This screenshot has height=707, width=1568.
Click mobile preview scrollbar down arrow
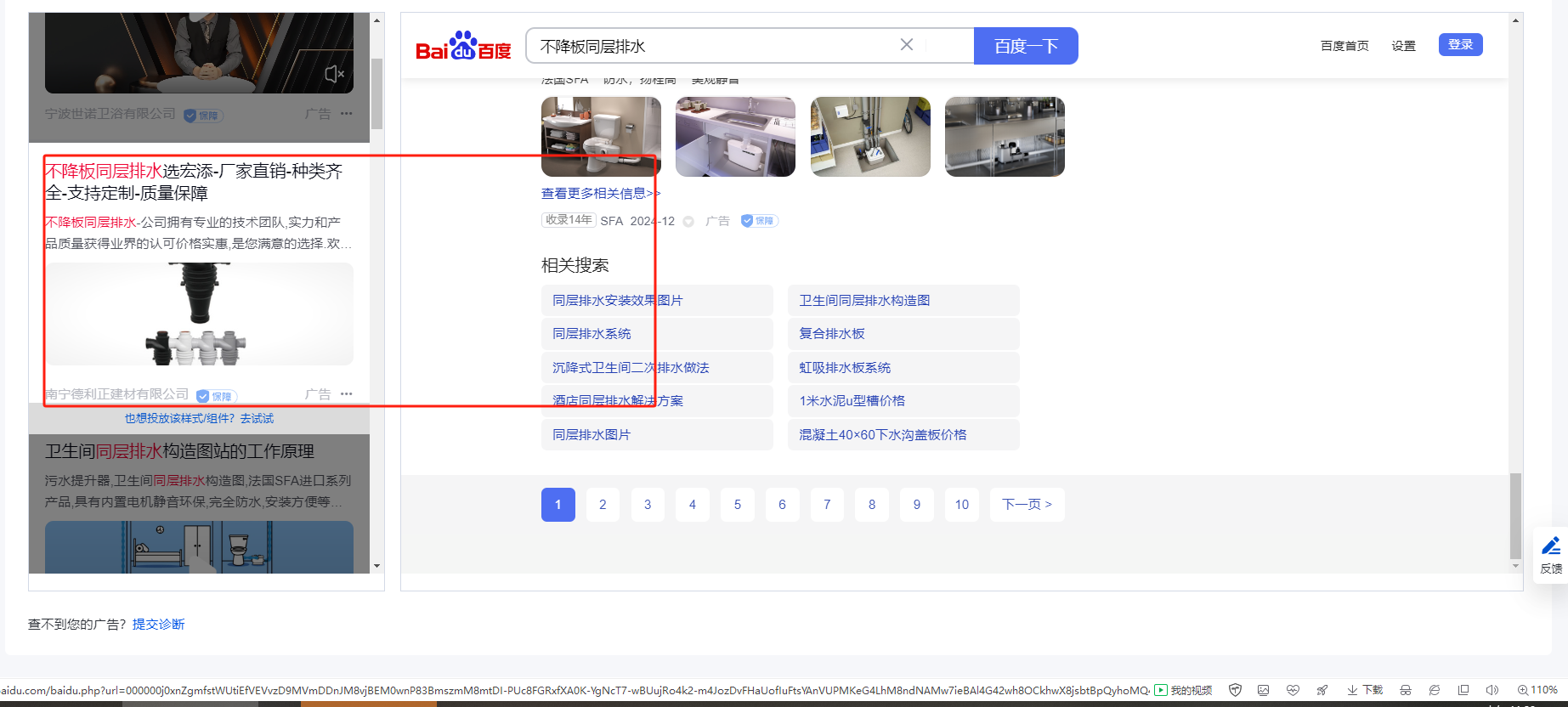[377, 566]
